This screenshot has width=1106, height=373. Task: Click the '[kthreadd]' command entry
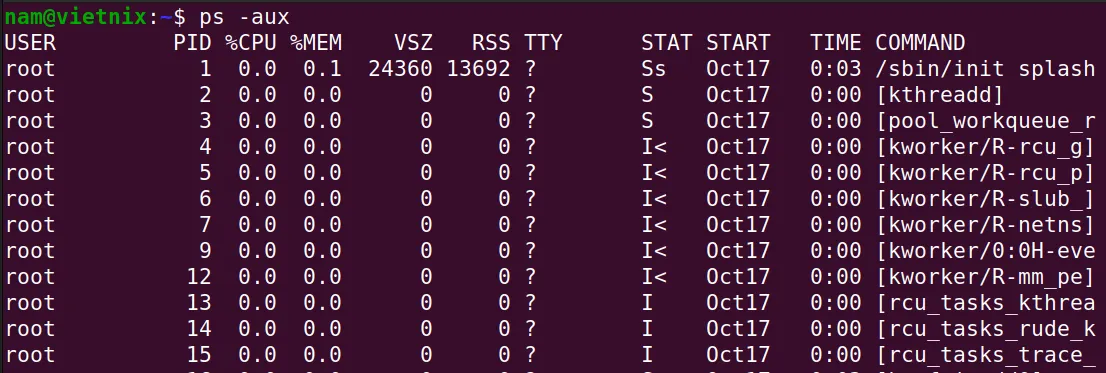click(940, 95)
